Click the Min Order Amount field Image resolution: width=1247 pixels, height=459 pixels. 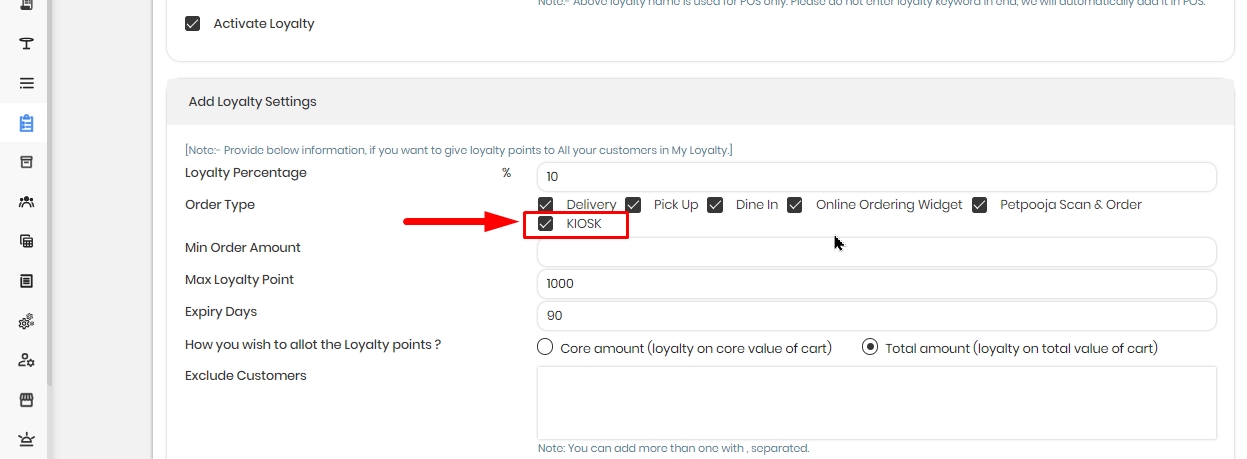pos(877,252)
